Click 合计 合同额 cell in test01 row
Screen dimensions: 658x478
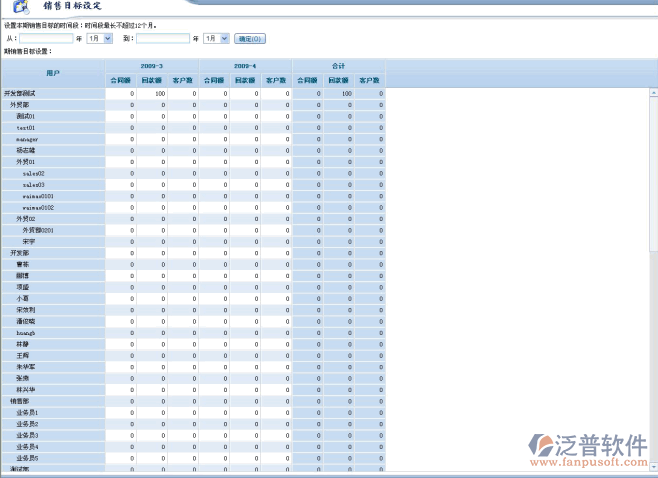(x=308, y=128)
